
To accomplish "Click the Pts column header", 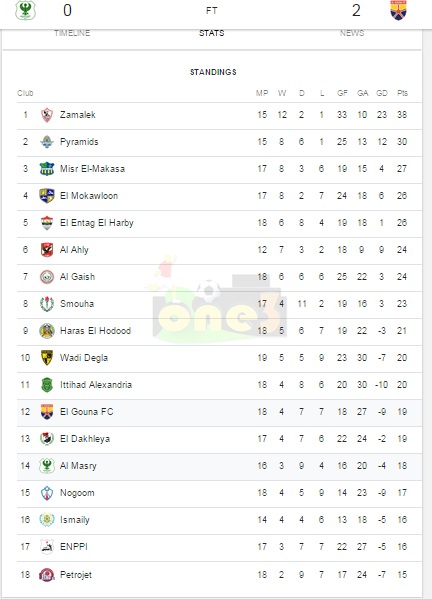I will [402, 93].
